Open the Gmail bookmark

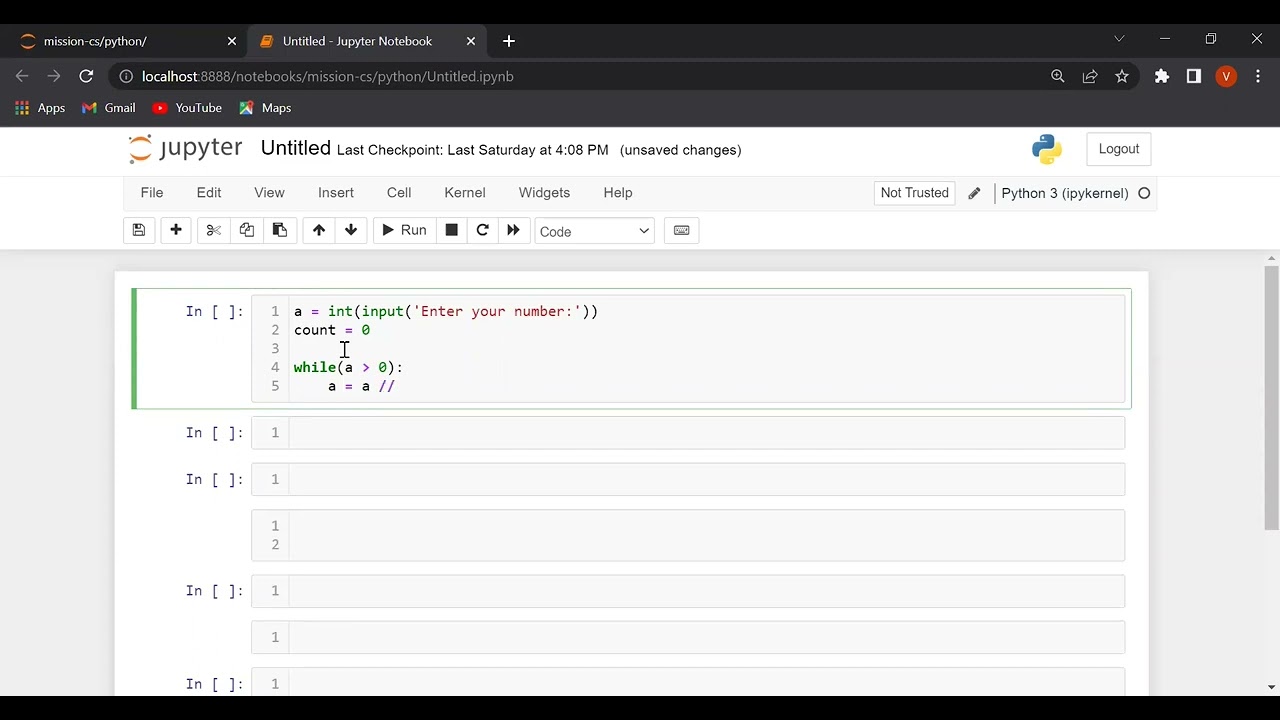click(x=109, y=108)
